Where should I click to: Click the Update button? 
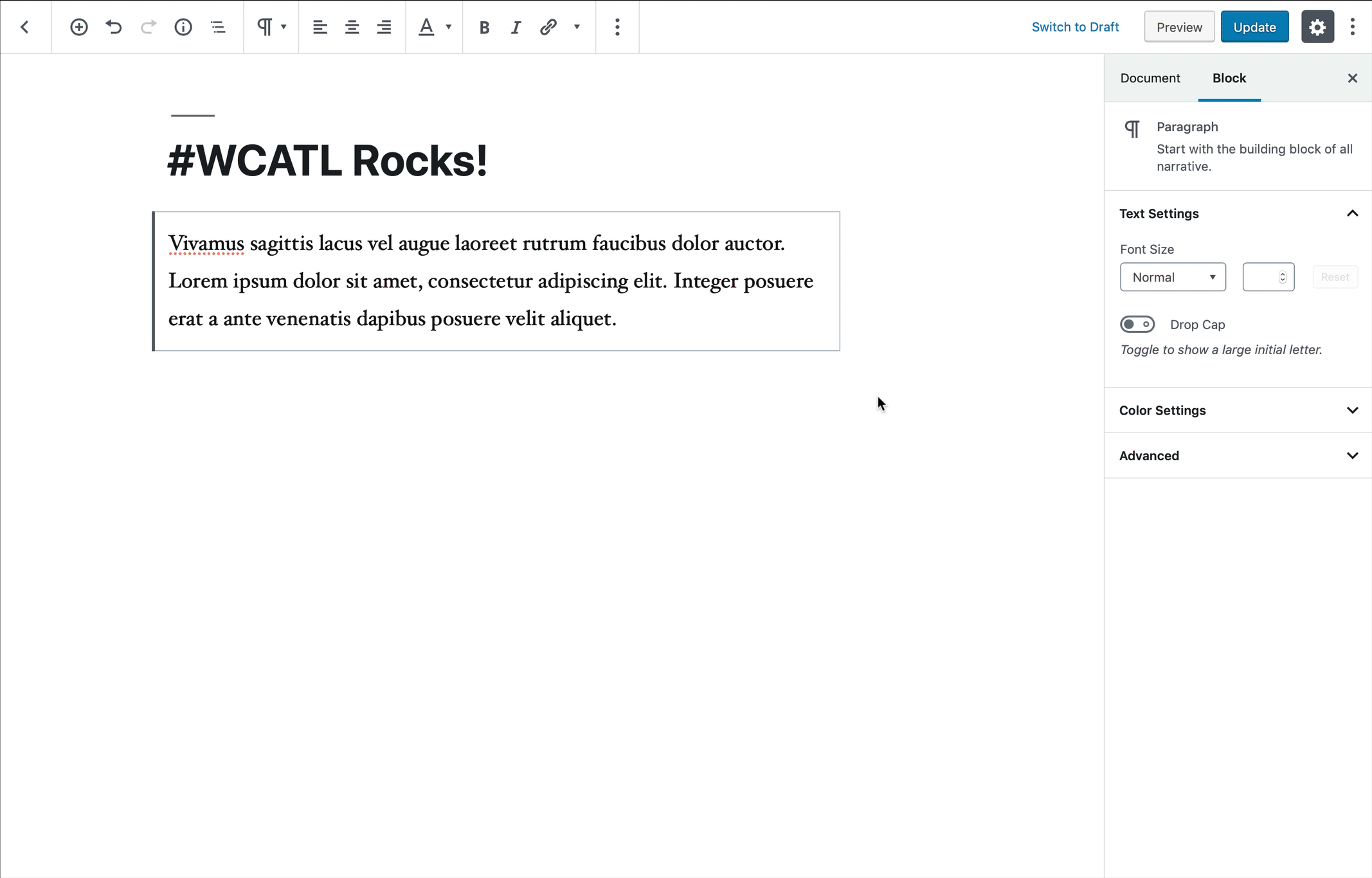pyautogui.click(x=1254, y=27)
